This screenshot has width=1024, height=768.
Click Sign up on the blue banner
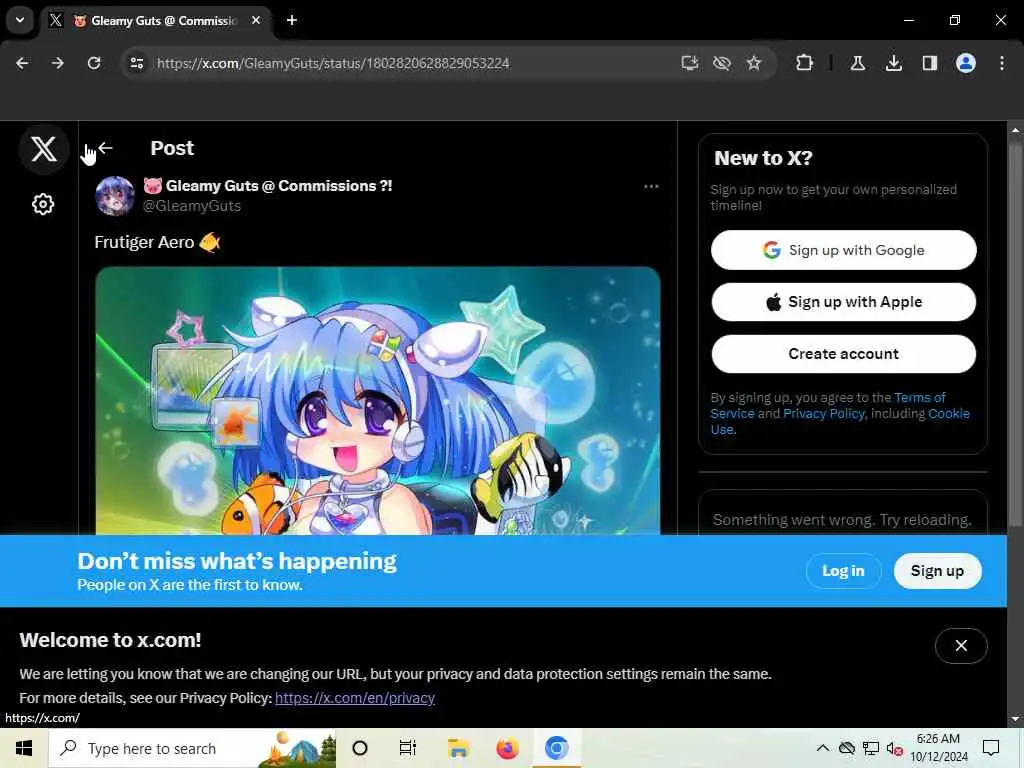pyautogui.click(x=937, y=571)
